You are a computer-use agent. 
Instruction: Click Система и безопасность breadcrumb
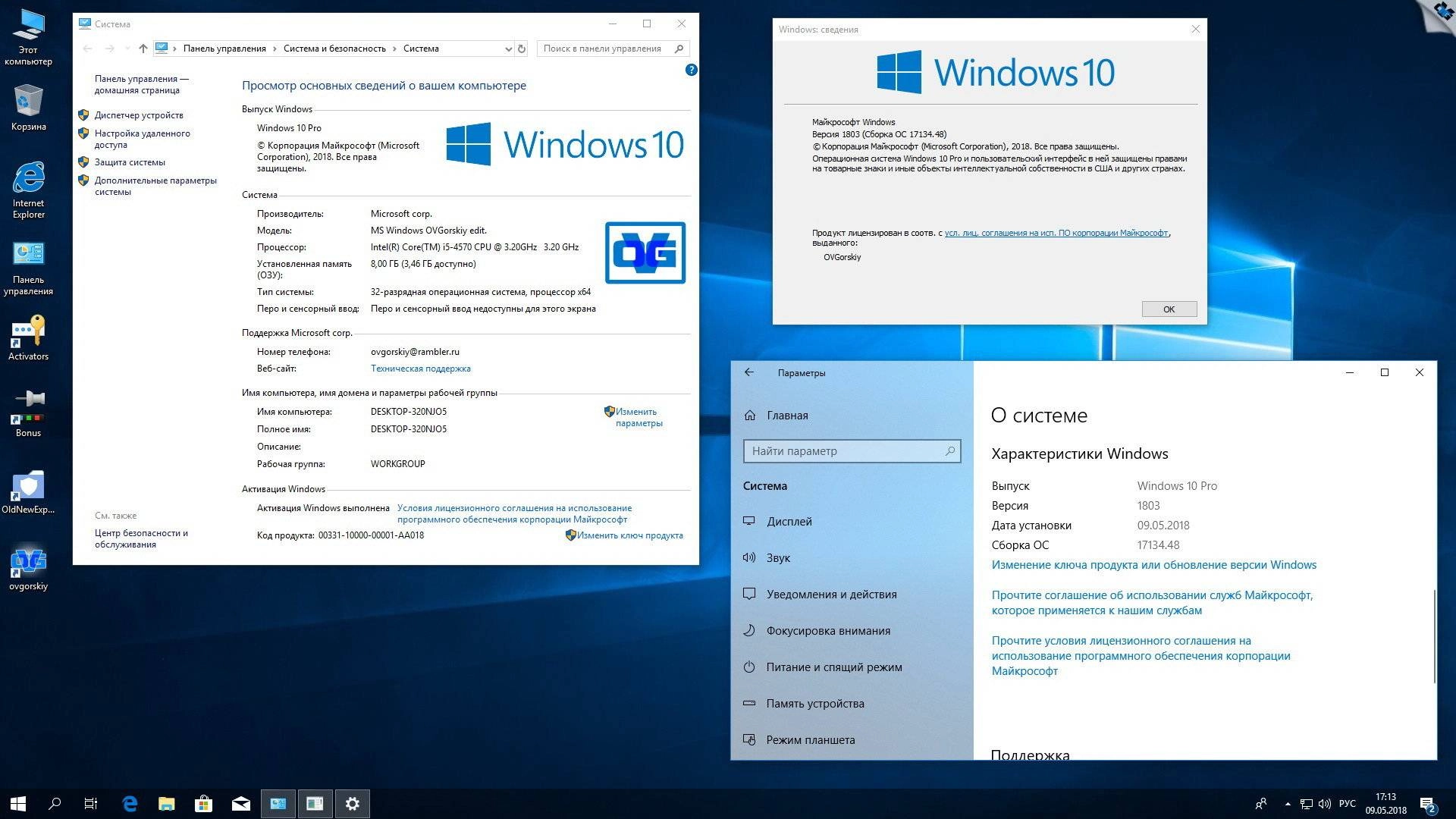tap(334, 49)
